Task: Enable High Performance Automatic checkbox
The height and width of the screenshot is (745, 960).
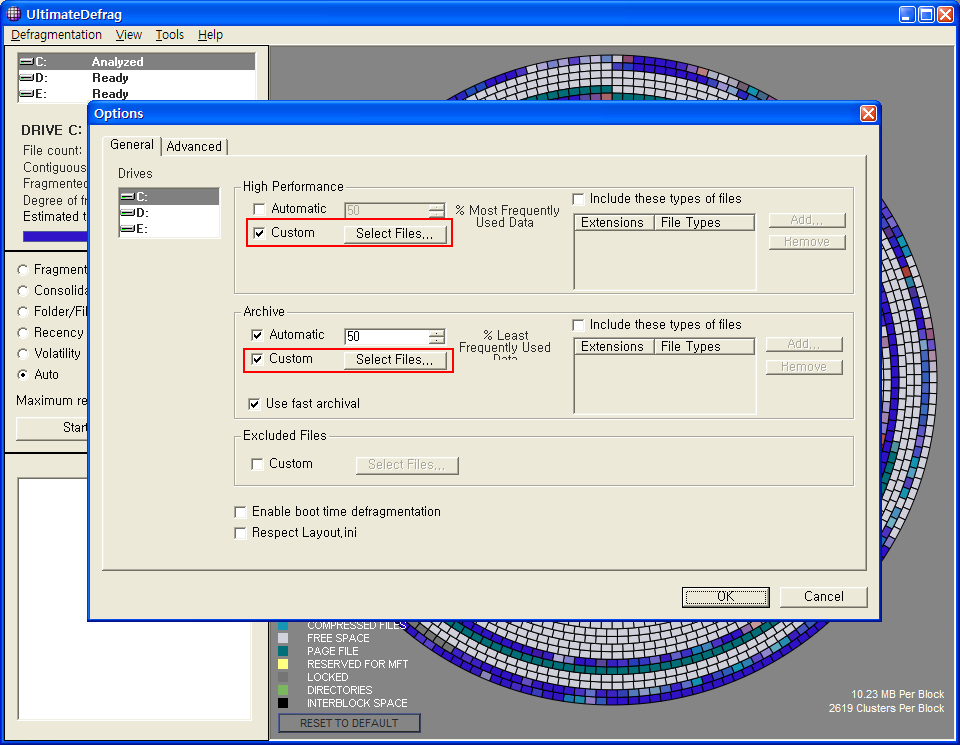Action: pyautogui.click(x=260, y=209)
